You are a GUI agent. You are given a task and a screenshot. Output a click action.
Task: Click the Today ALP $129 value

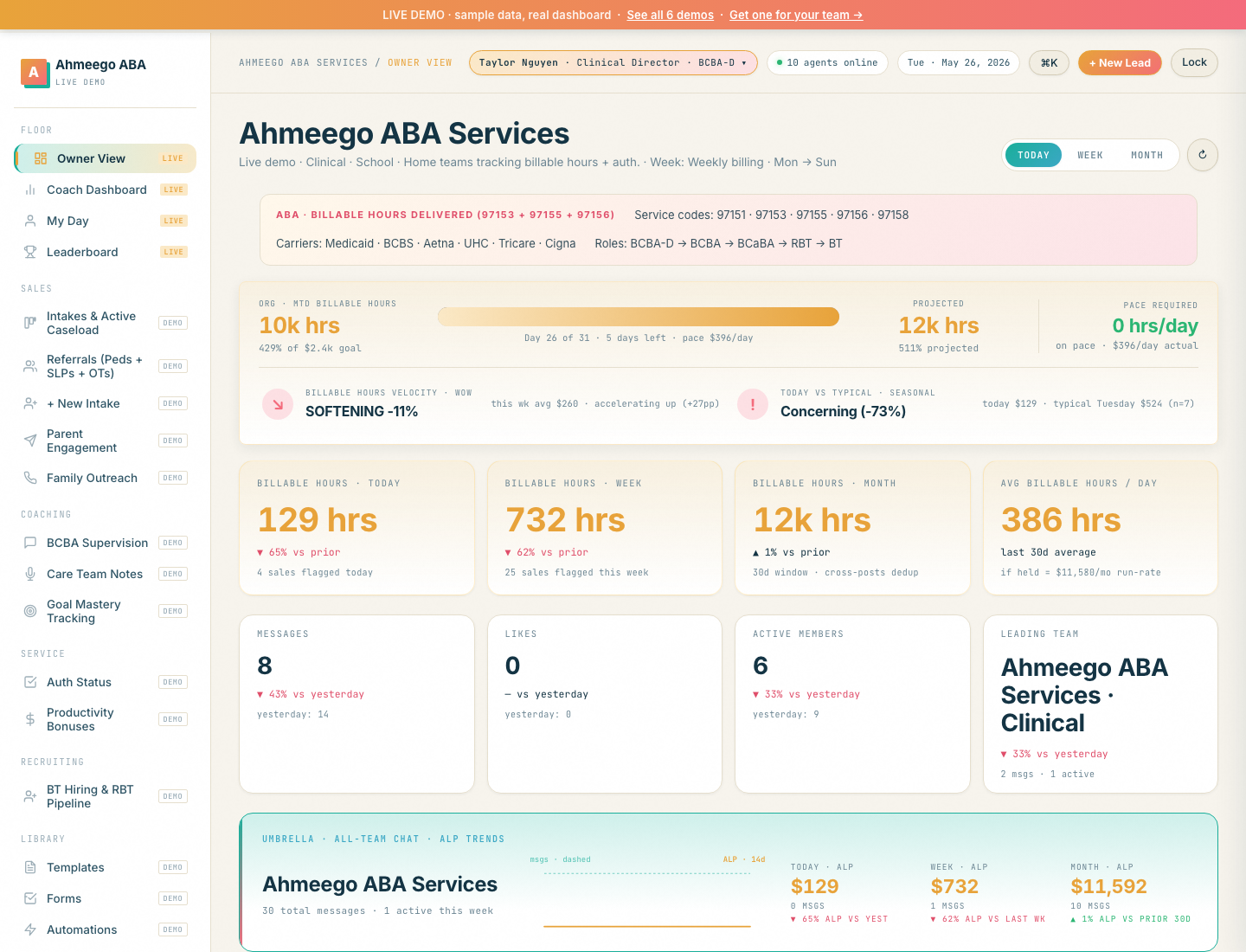point(815,886)
